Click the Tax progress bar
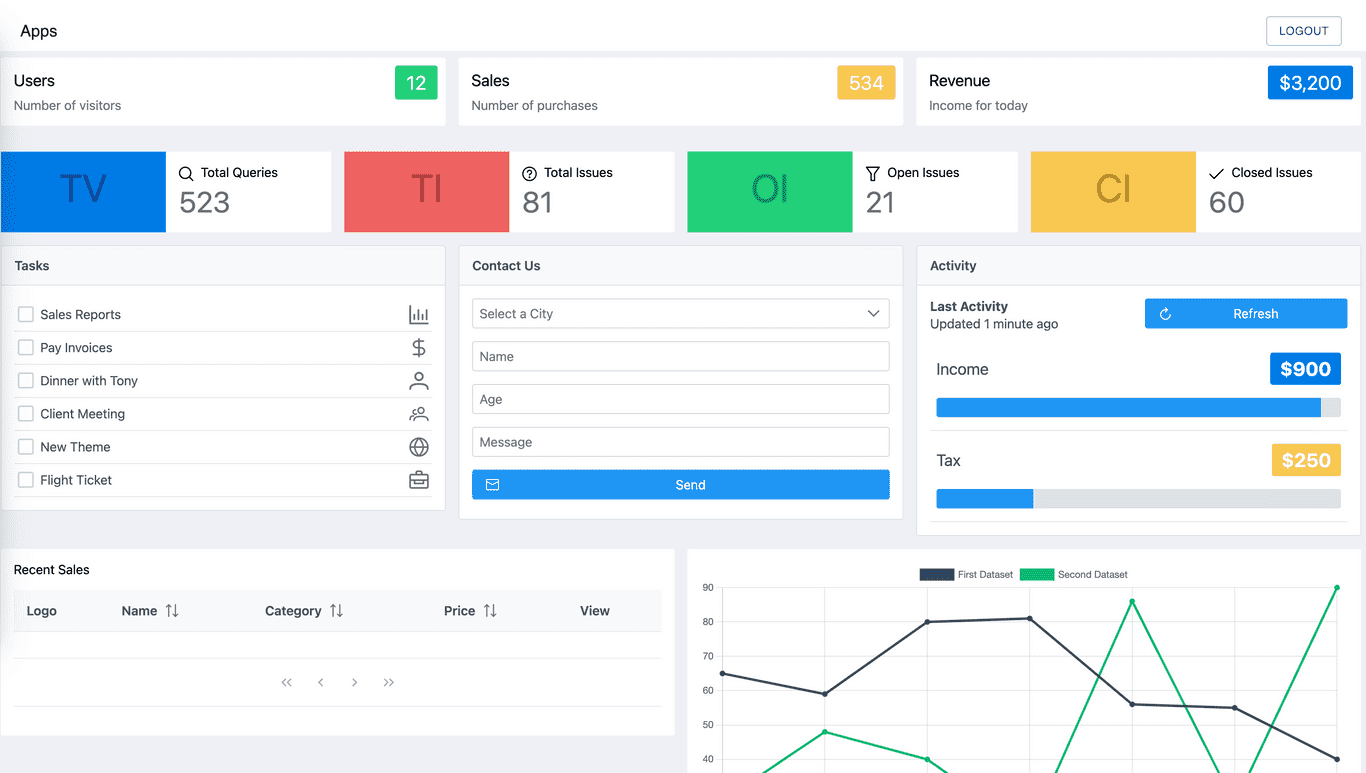The image size is (1366, 773). tap(1138, 499)
